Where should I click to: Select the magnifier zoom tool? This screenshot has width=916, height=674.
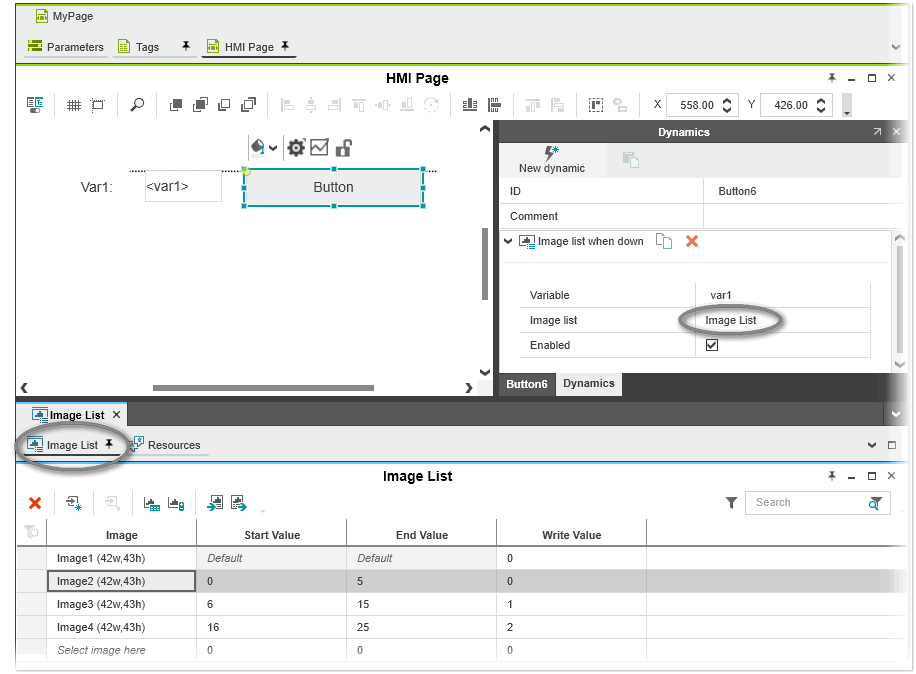(138, 105)
